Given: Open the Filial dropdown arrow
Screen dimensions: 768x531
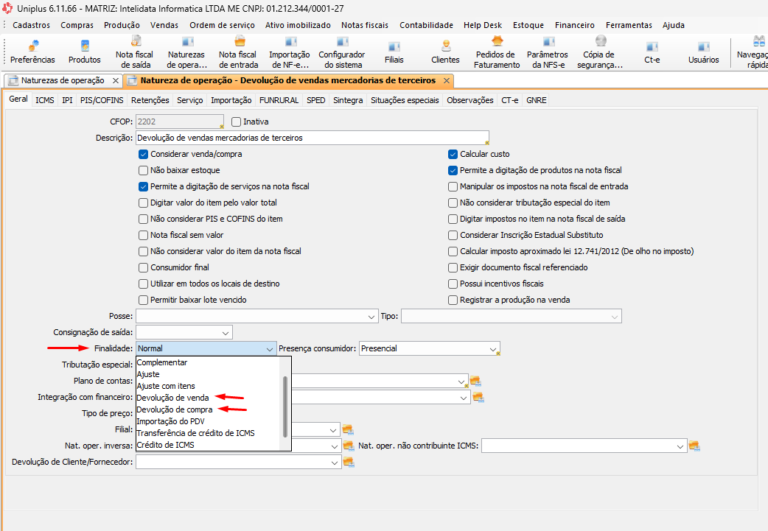Looking at the screenshot, I should [x=333, y=430].
